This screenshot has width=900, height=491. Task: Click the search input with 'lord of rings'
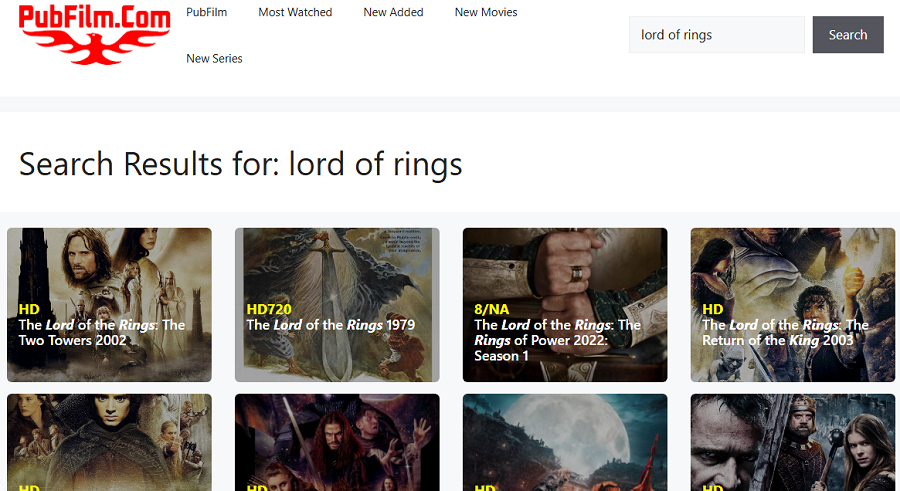point(716,34)
